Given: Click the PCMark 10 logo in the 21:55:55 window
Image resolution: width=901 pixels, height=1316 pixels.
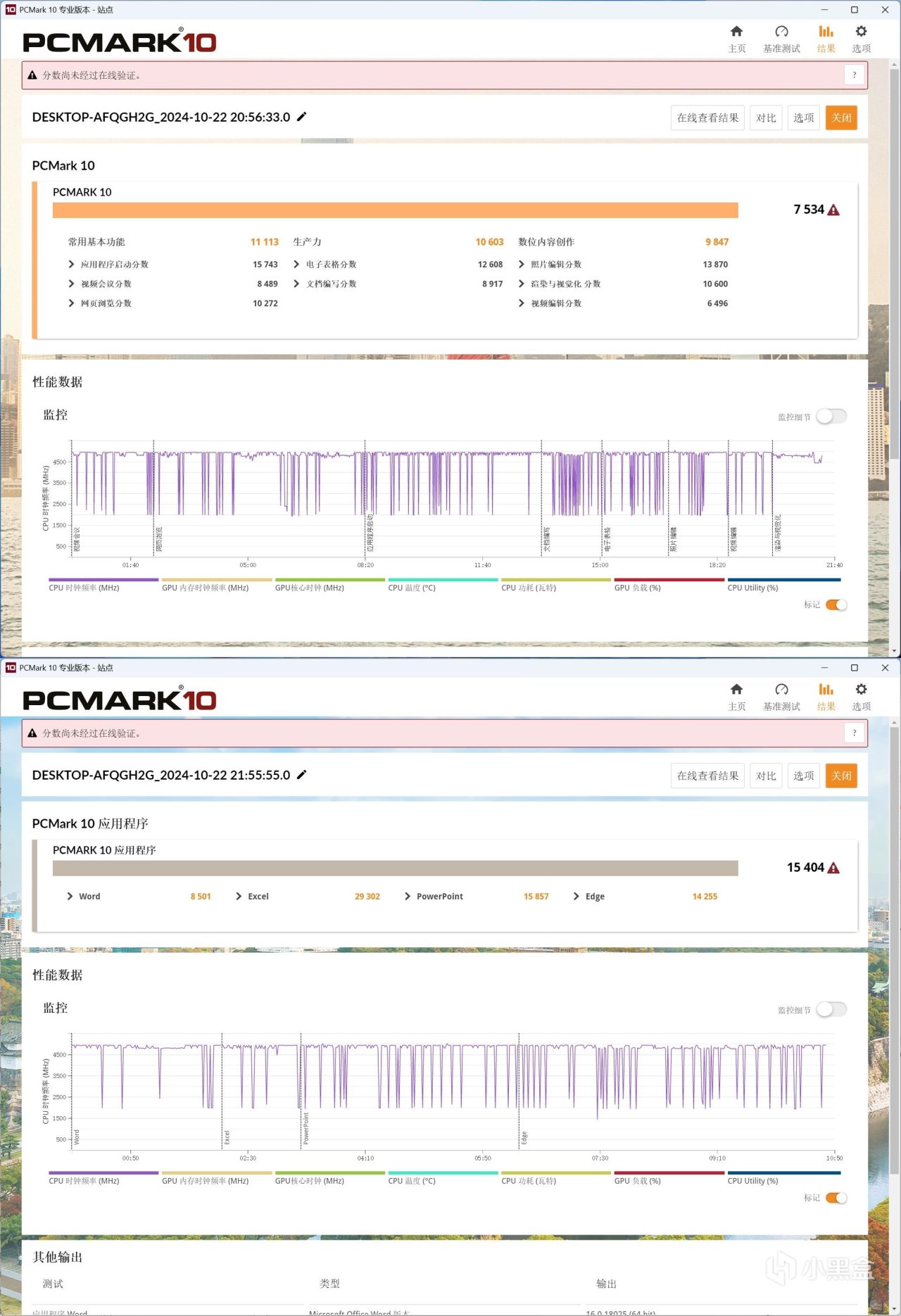Looking at the screenshot, I should tap(120, 700).
